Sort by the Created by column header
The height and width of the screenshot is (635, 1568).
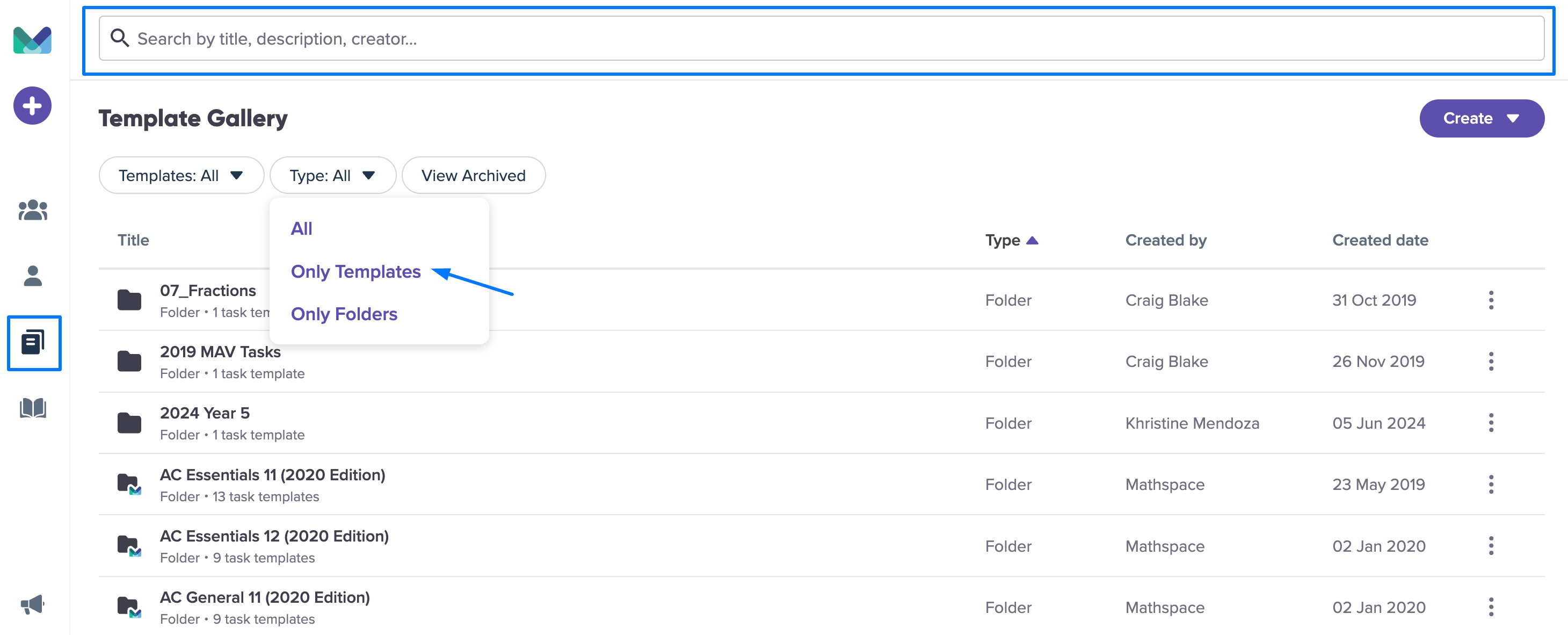pos(1166,241)
